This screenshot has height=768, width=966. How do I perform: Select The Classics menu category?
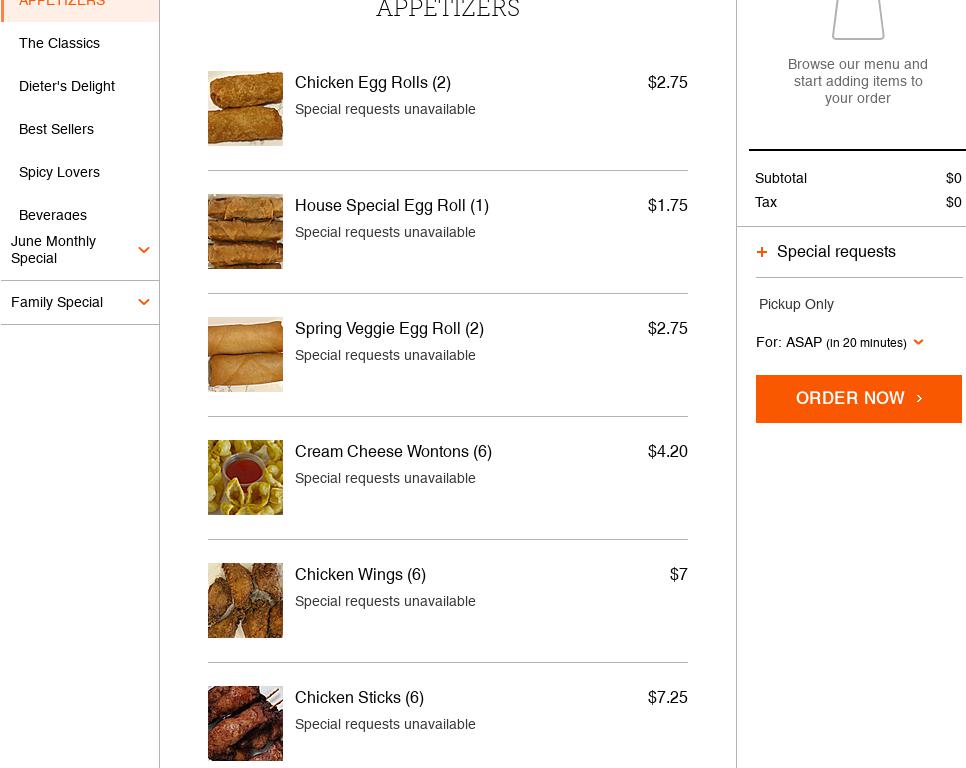click(x=59, y=43)
